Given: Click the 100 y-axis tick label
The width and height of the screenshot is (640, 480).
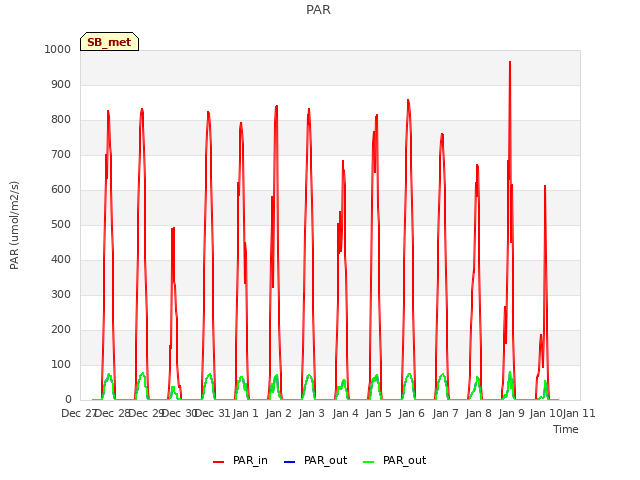Looking at the screenshot, I should tap(61, 364).
